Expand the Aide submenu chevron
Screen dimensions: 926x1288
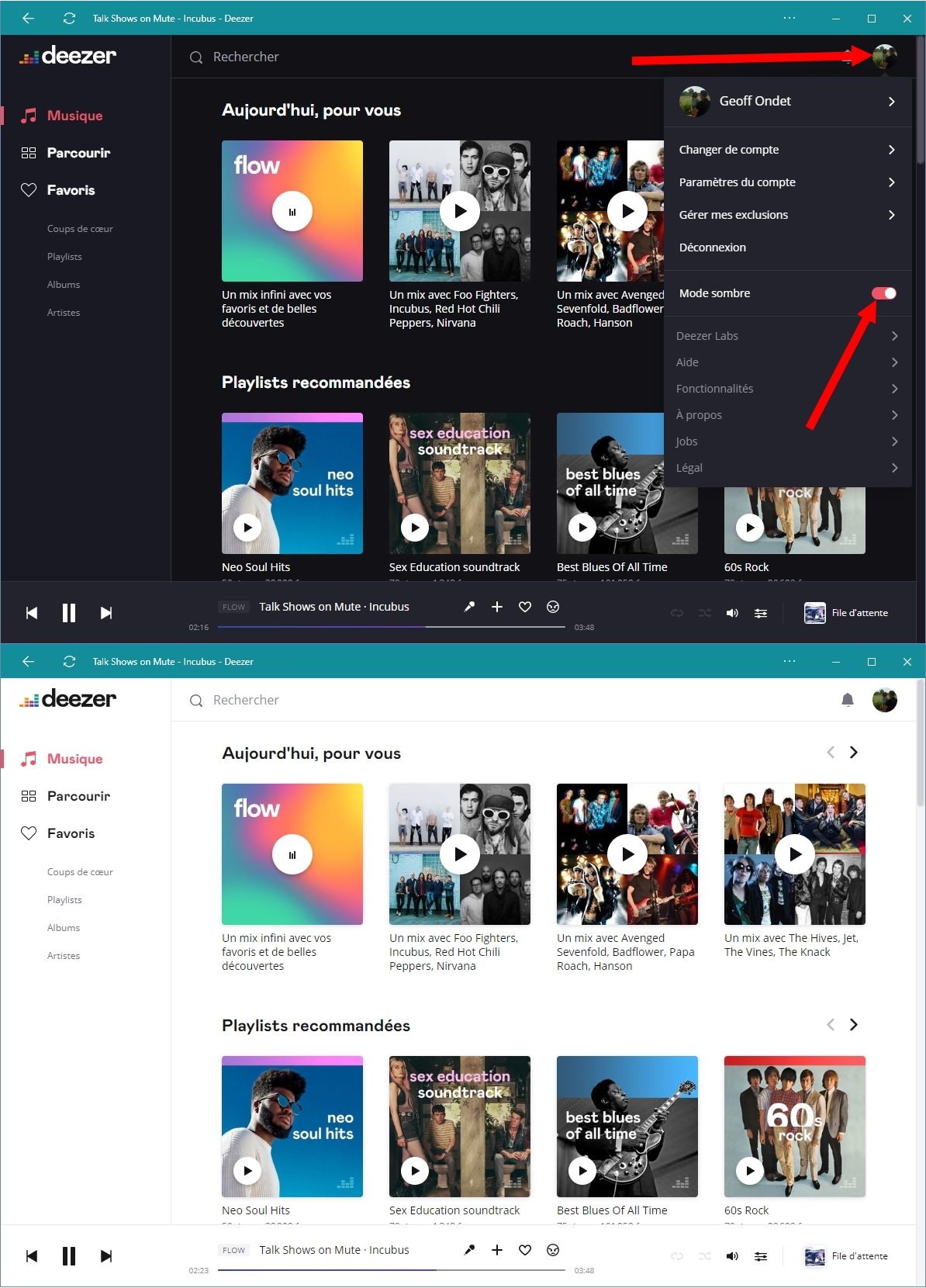[x=895, y=362]
